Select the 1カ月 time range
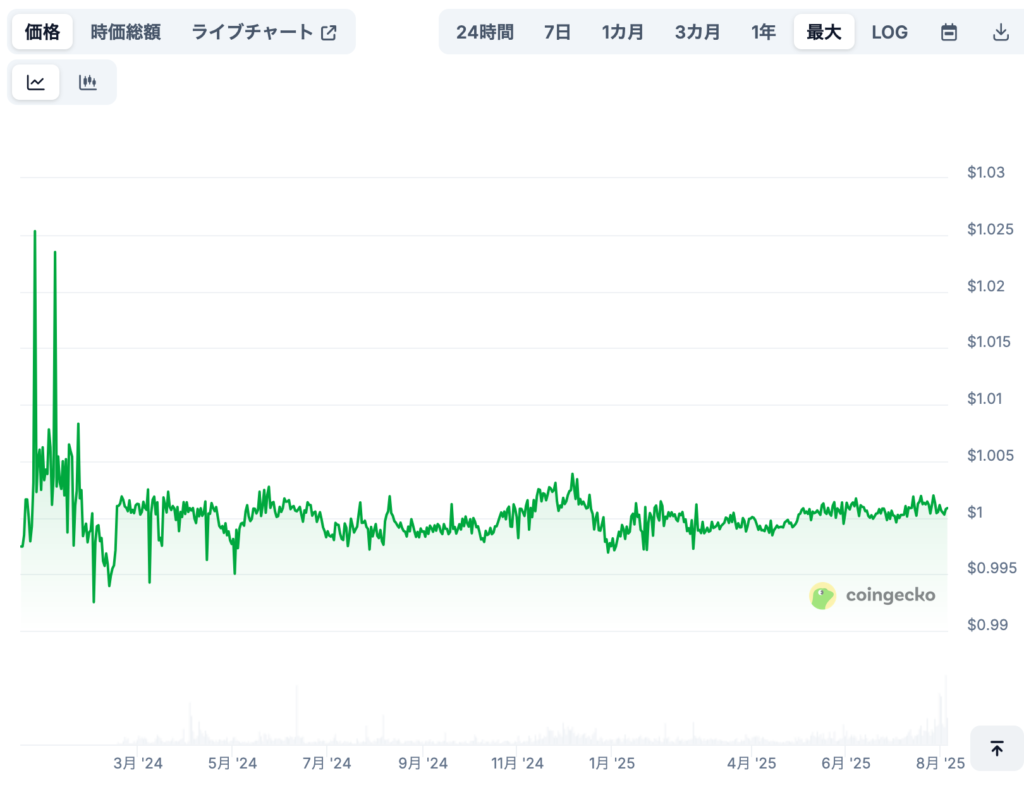Image resolution: width=1024 pixels, height=790 pixels. (x=622, y=32)
